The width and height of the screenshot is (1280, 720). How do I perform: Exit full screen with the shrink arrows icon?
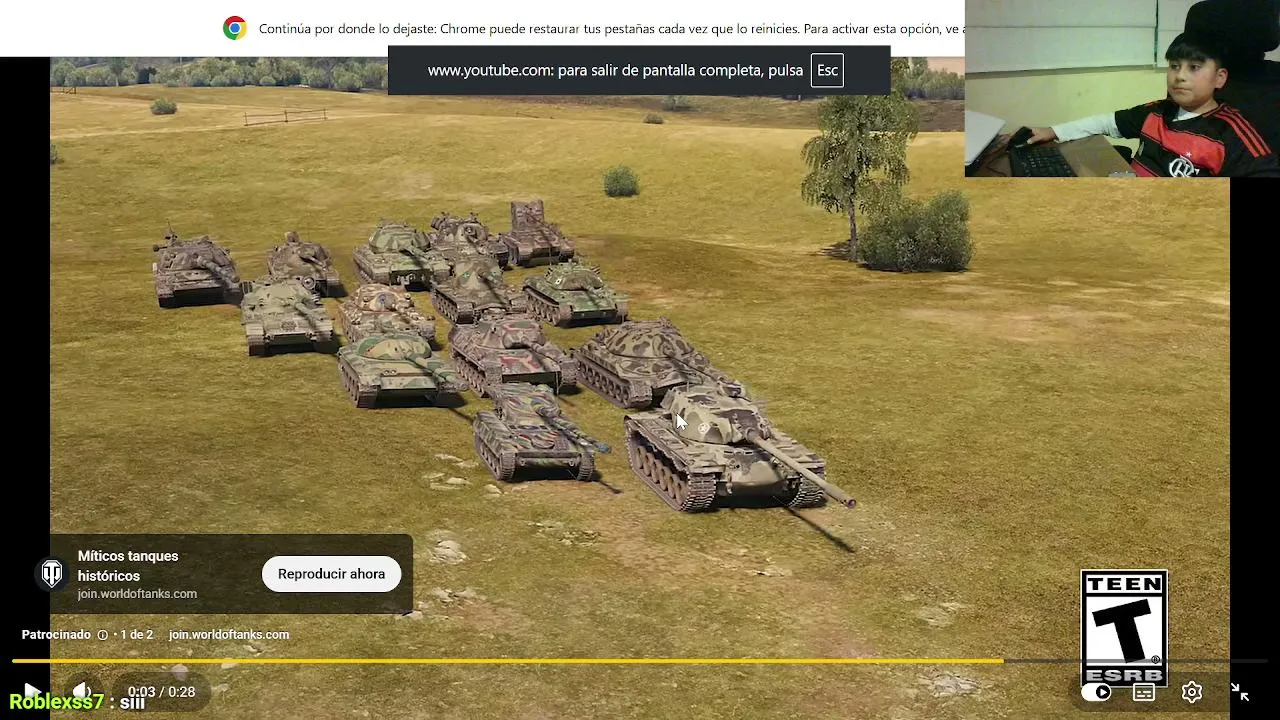click(1240, 692)
